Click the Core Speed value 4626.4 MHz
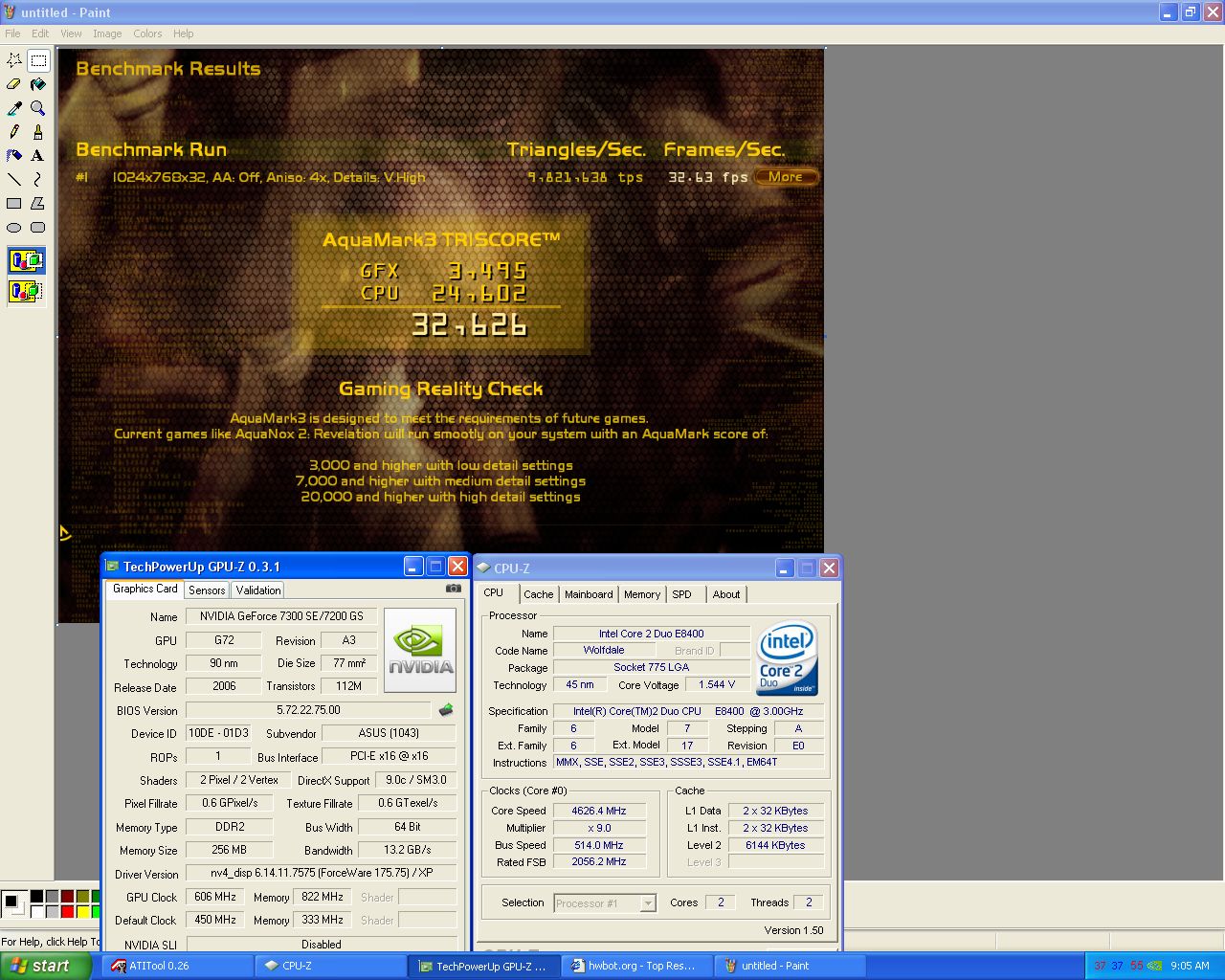Viewport: 1225px width, 980px height. [x=599, y=811]
